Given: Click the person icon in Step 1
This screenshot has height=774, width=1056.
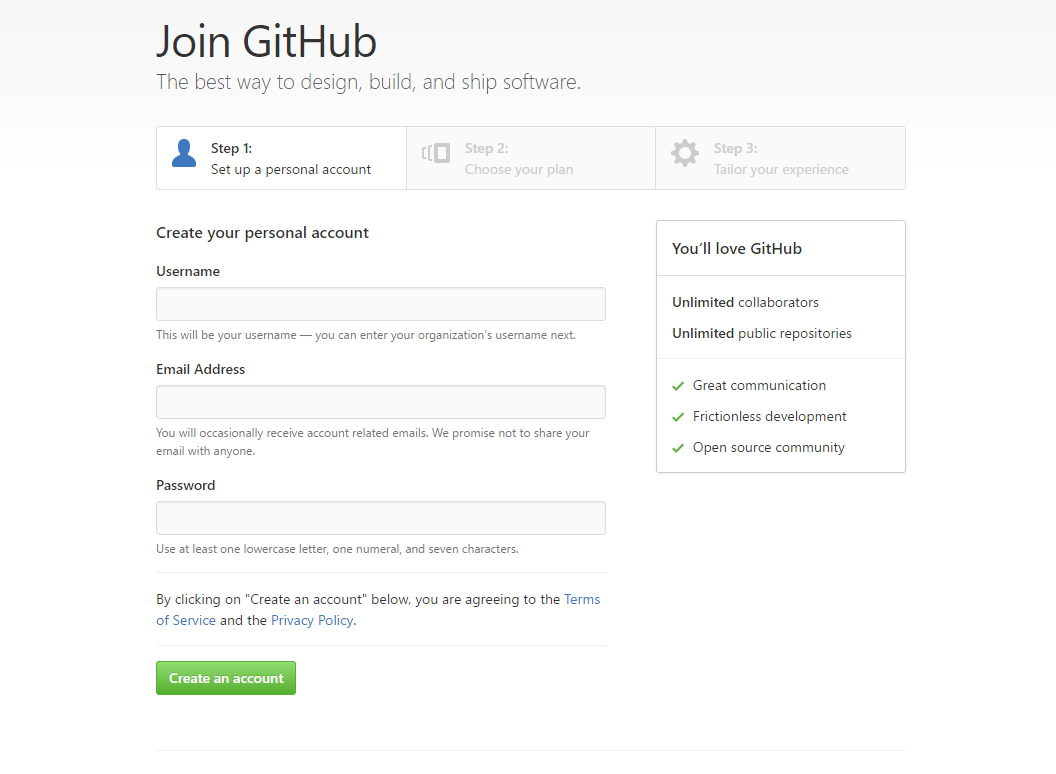Looking at the screenshot, I should click(x=184, y=153).
